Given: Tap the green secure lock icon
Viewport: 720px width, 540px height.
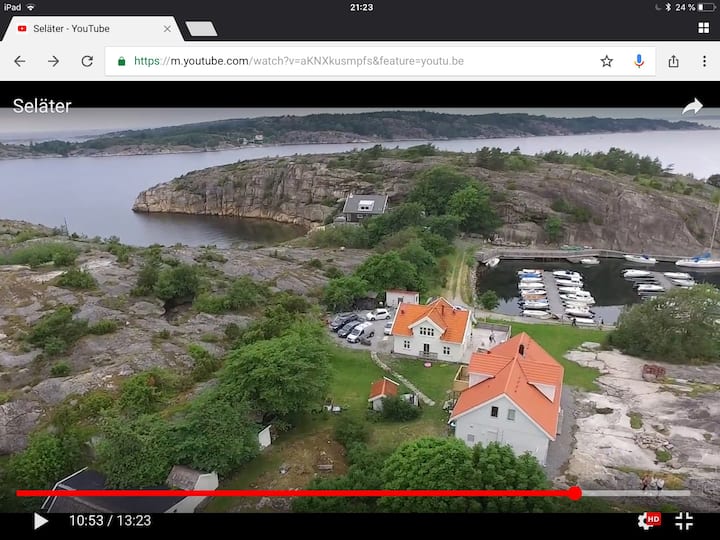Looking at the screenshot, I should pos(122,61).
